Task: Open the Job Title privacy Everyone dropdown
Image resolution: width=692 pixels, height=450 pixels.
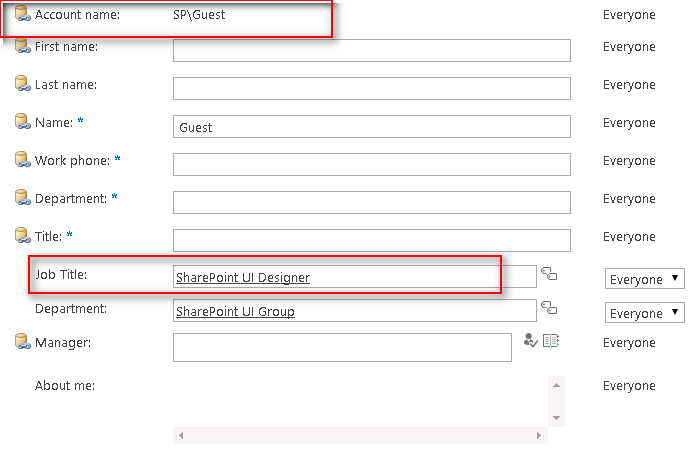Action: tap(645, 279)
